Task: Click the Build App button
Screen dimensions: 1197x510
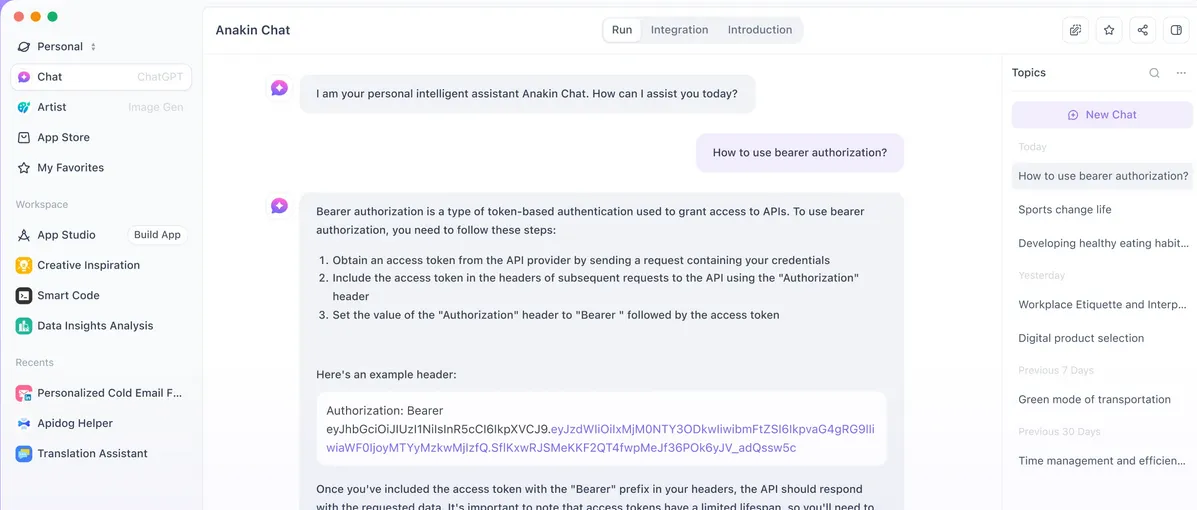Action: pyautogui.click(x=157, y=235)
